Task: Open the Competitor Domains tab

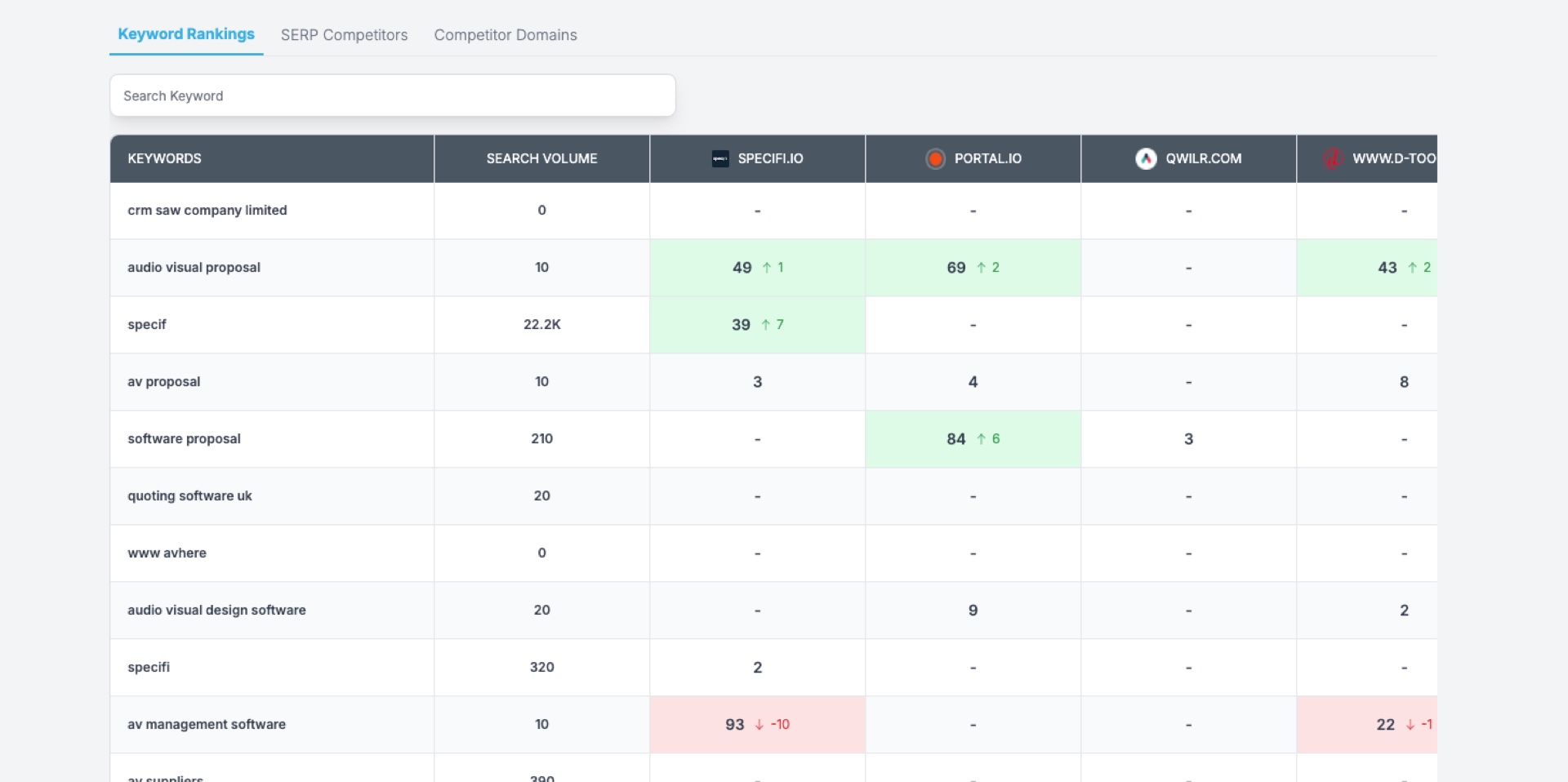Action: click(506, 35)
